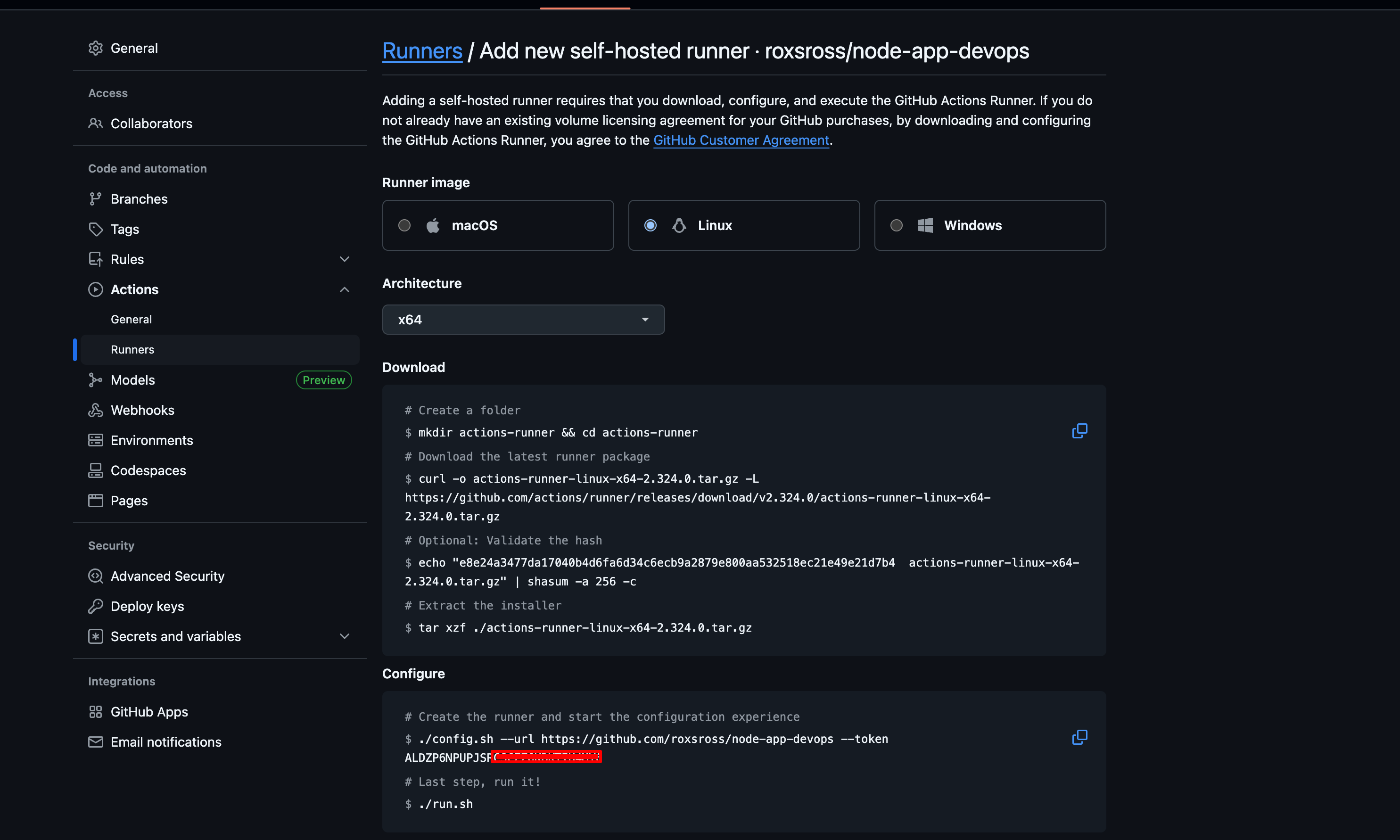Click the Rules icon in sidebar
Screen dimensions: 1400x840
tap(96, 259)
